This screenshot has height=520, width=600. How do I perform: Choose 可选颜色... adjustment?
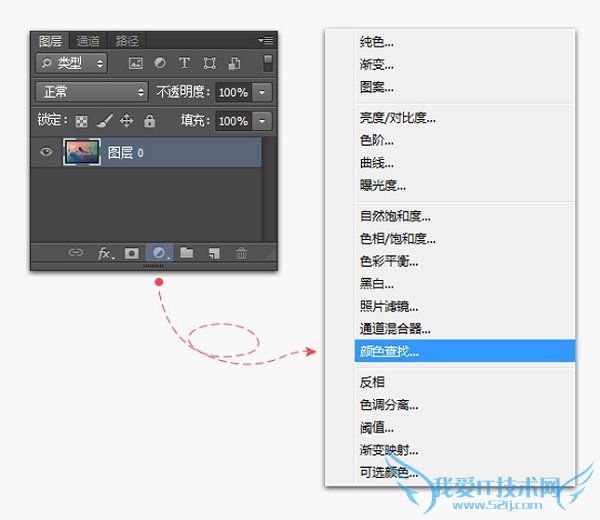(x=465, y=472)
